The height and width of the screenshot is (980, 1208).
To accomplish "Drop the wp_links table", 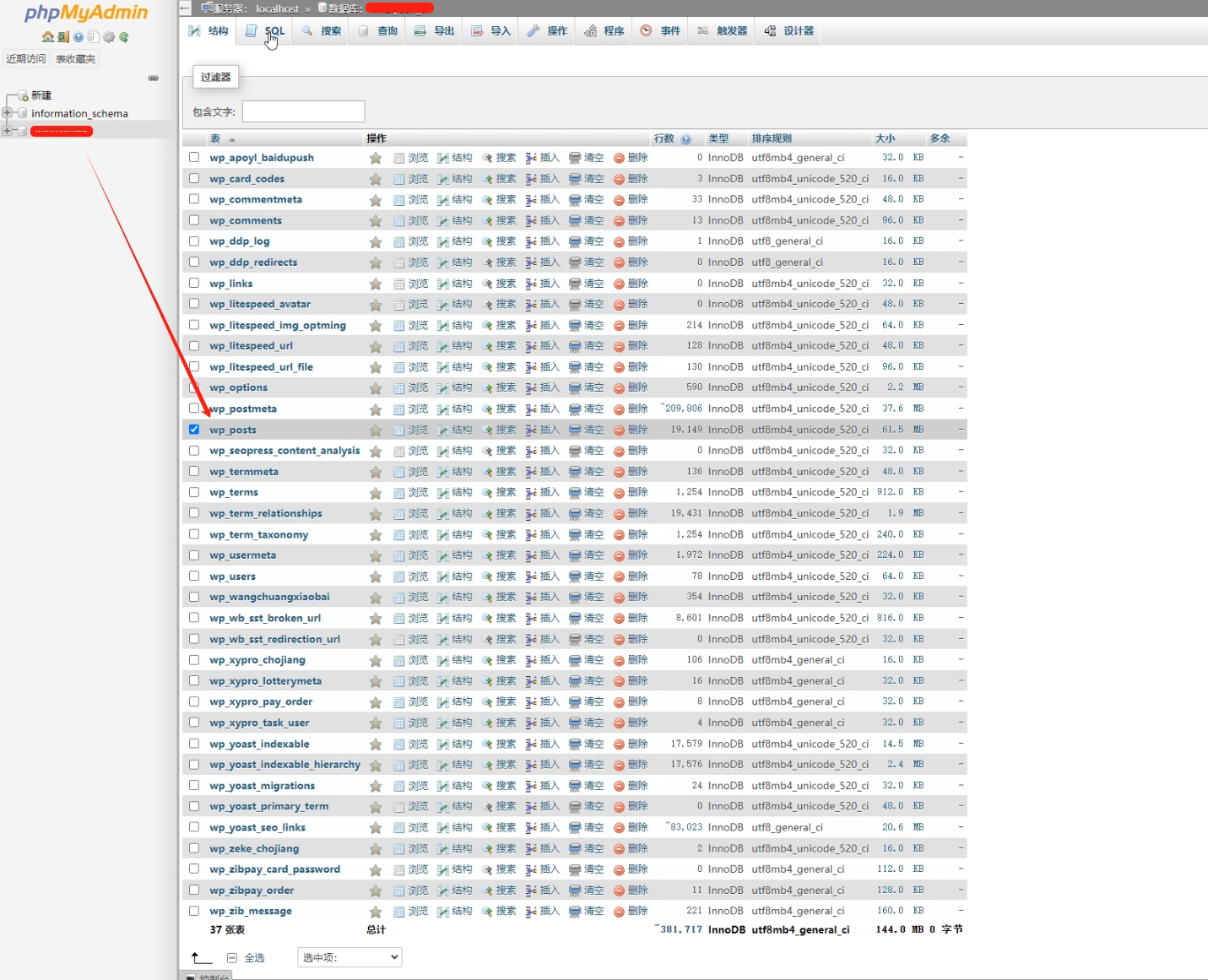I will (x=631, y=284).
